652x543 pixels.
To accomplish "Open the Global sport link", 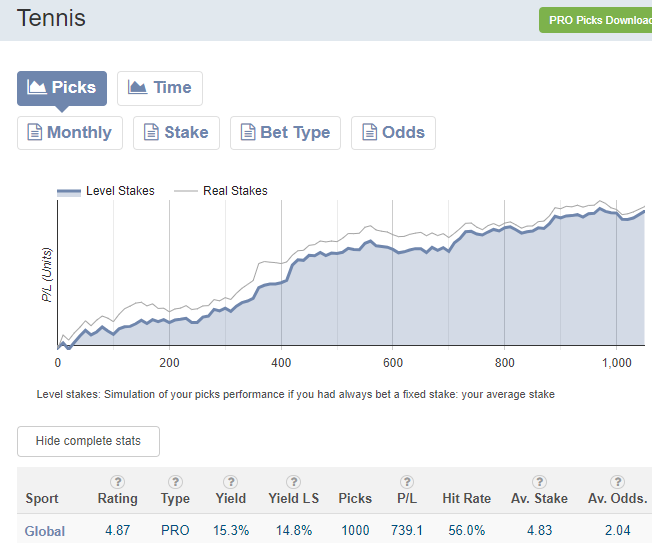I will pos(44,531).
